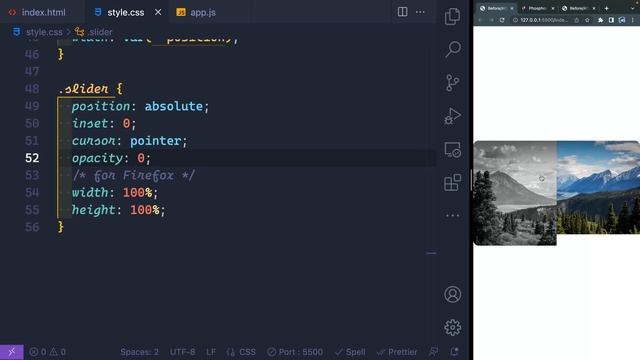This screenshot has width=640, height=360.
Task: Open the Run and Debug icon
Action: pos(452,116)
